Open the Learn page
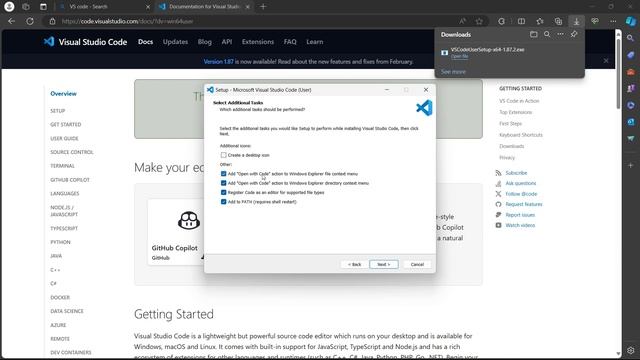 click(x=314, y=42)
